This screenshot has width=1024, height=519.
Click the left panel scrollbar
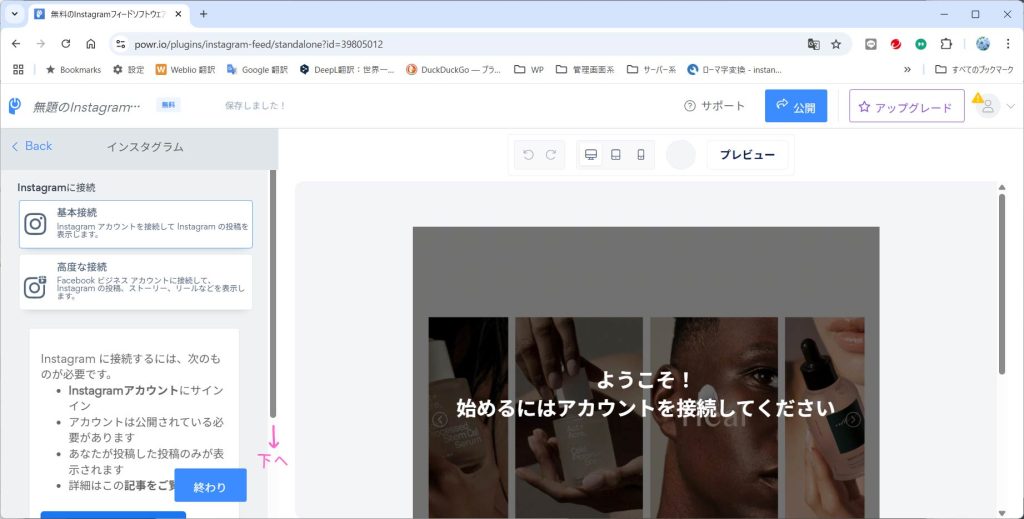pyautogui.click(x=273, y=294)
